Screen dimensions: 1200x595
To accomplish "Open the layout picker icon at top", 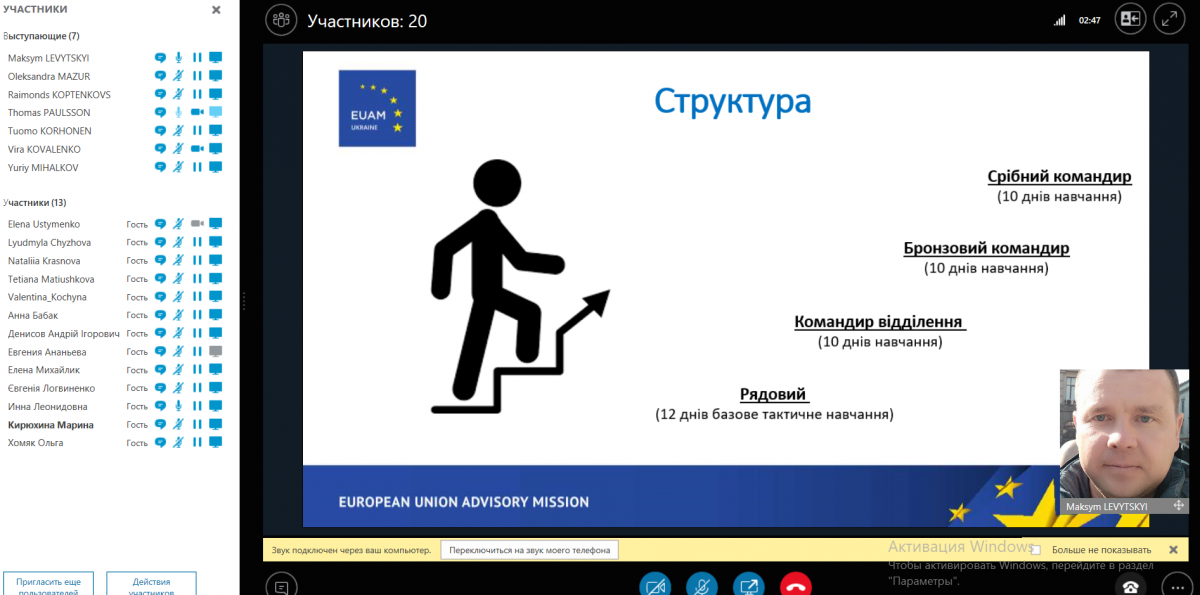I will [1130, 19].
